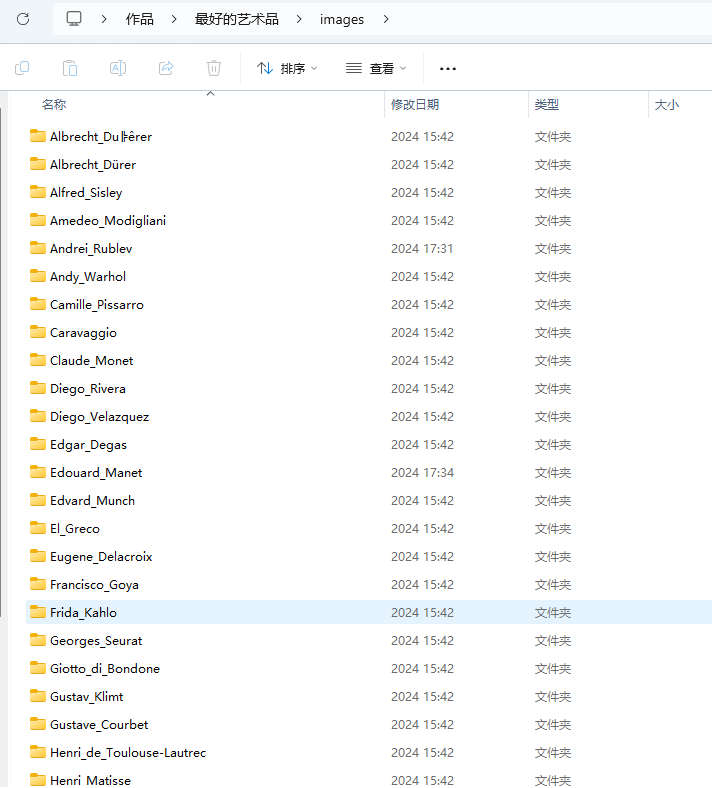Open the 排序 sort dropdown

tap(287, 68)
